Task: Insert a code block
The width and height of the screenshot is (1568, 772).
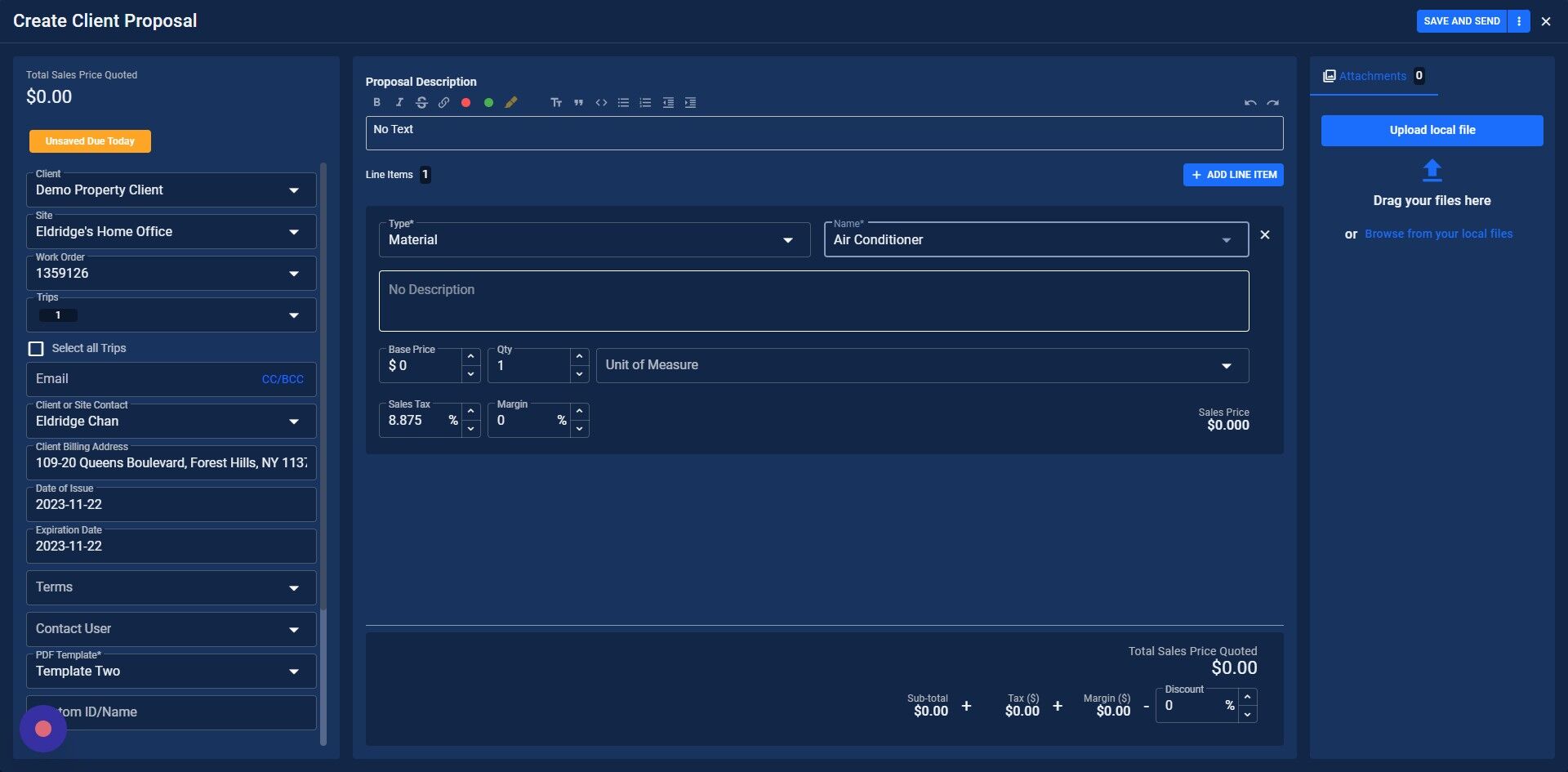Action: click(601, 102)
